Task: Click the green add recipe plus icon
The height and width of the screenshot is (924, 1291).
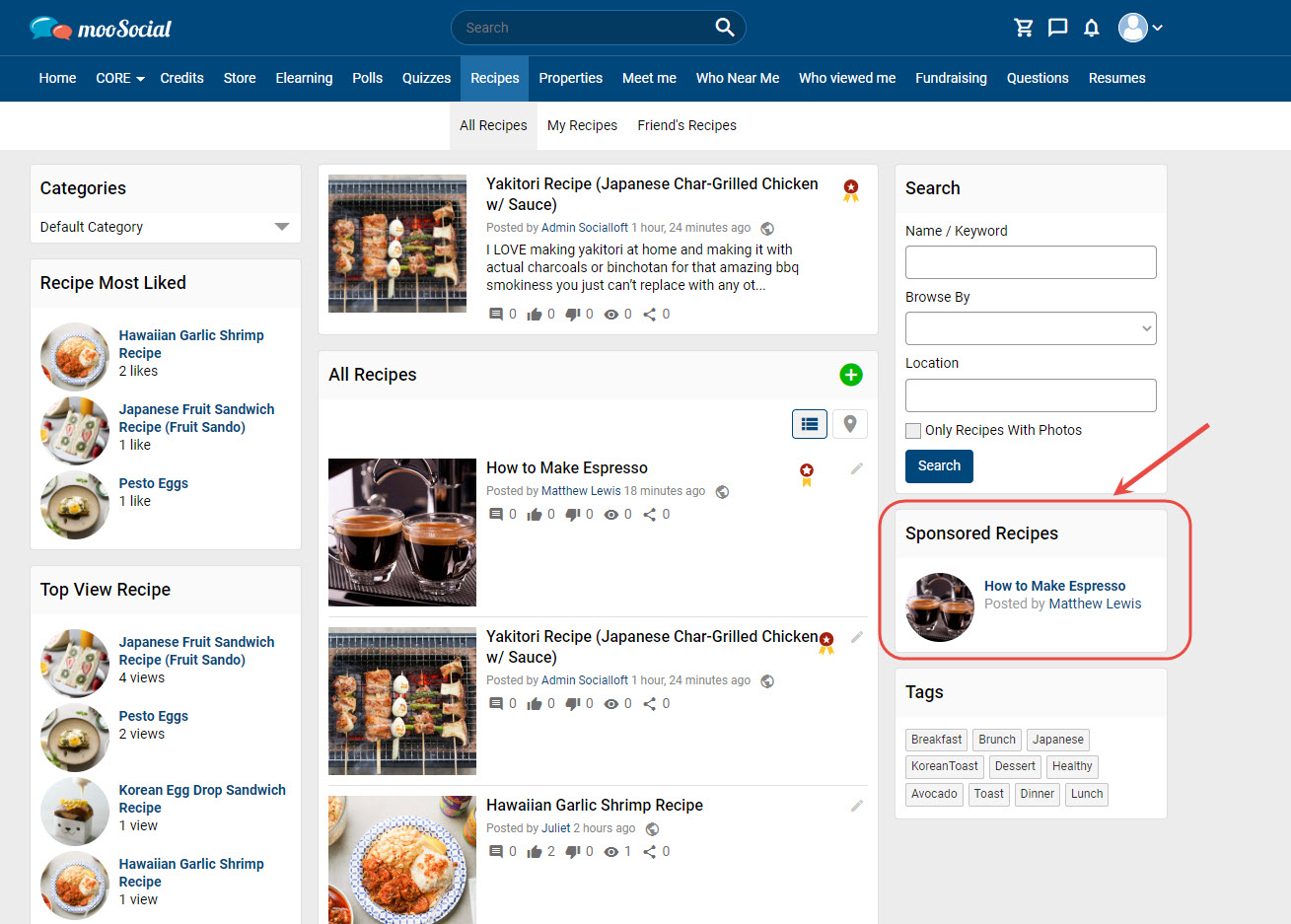Action: 851,375
